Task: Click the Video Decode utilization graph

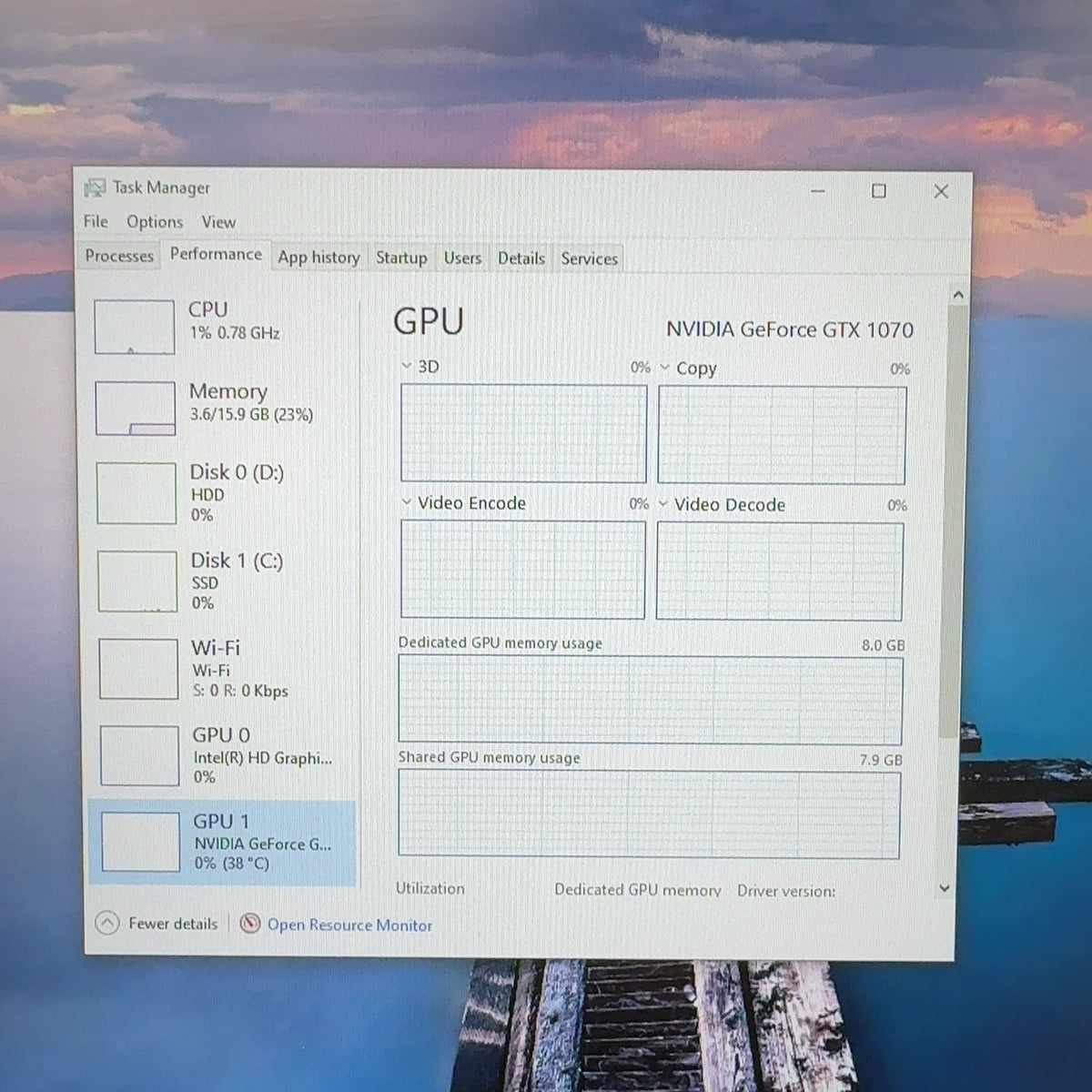Action: click(x=780, y=571)
